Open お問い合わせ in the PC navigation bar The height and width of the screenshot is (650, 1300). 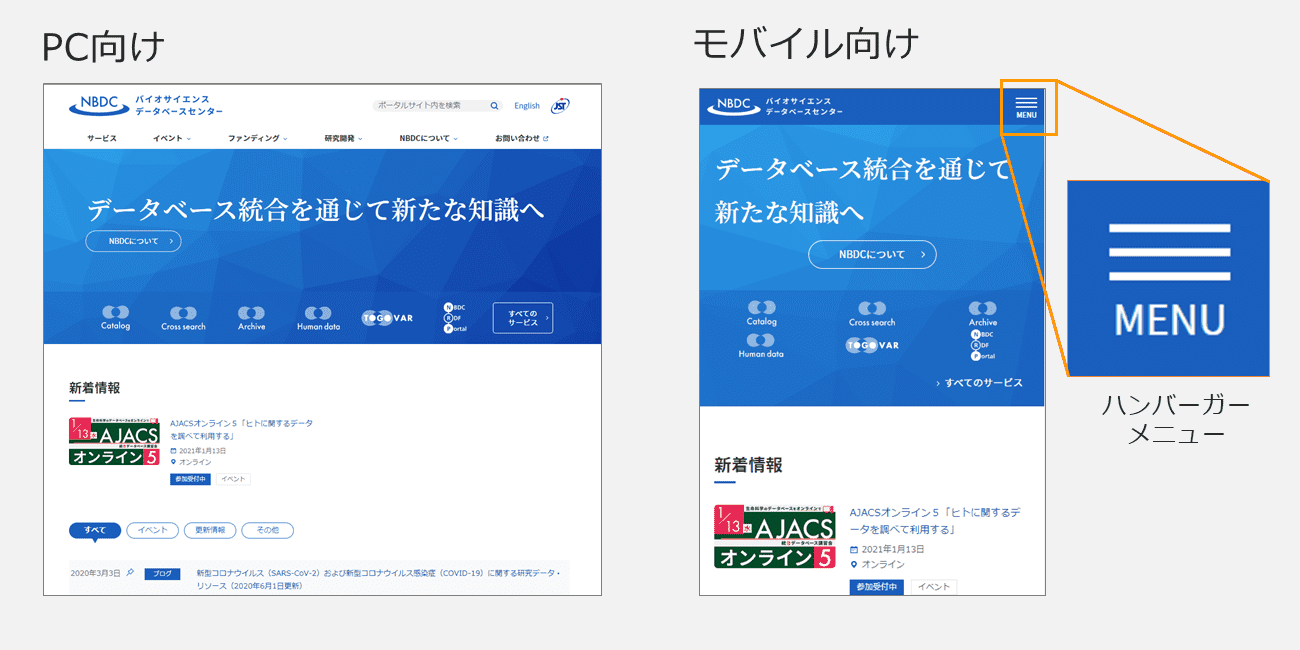click(521, 138)
